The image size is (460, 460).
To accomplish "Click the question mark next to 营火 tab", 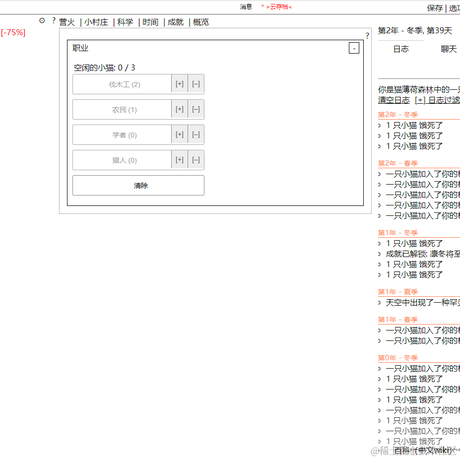I will click(x=54, y=21).
